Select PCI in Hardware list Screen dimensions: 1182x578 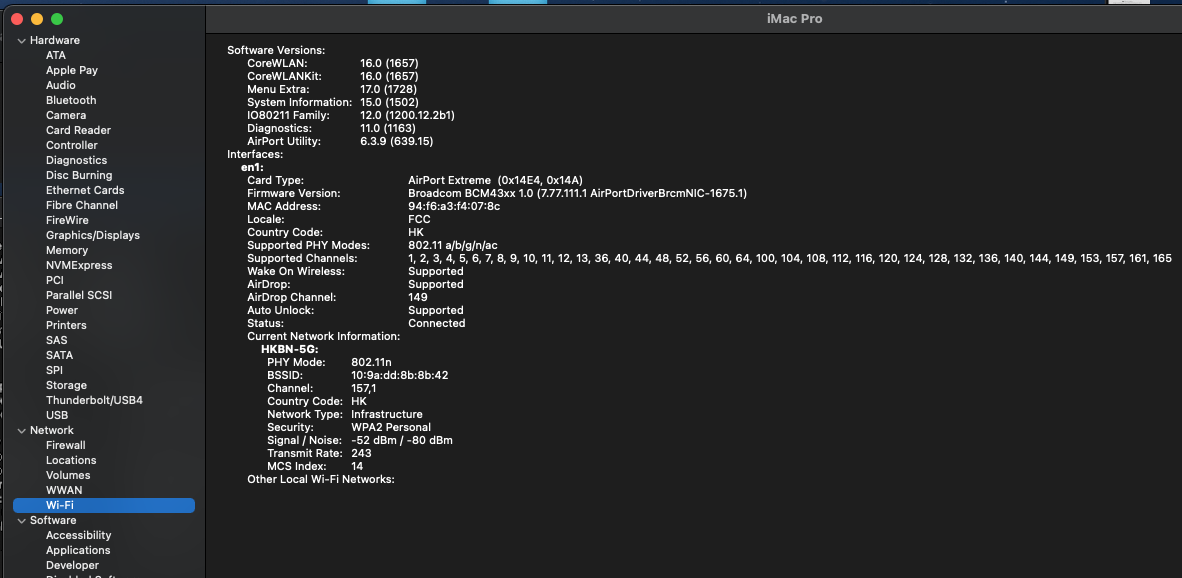(x=54, y=280)
